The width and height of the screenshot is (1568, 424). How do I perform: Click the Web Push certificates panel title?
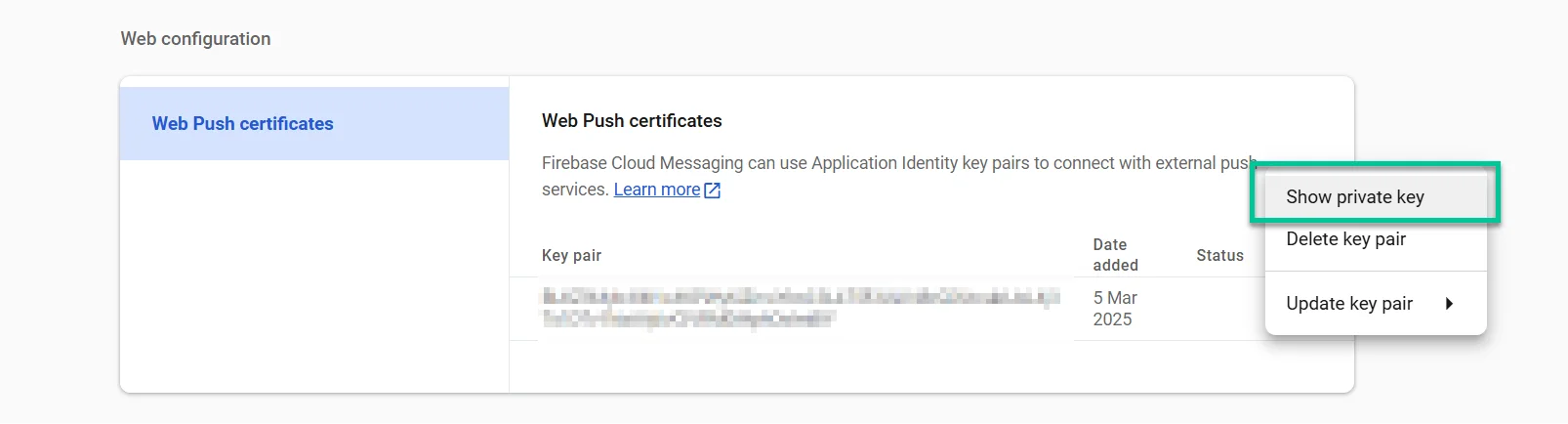pyautogui.click(x=632, y=121)
